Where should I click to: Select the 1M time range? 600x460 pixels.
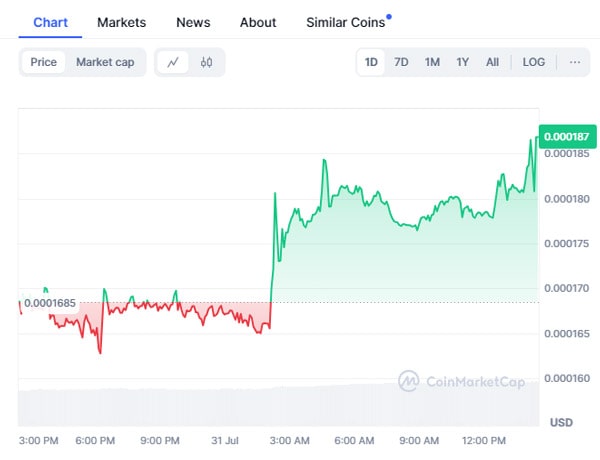click(432, 62)
